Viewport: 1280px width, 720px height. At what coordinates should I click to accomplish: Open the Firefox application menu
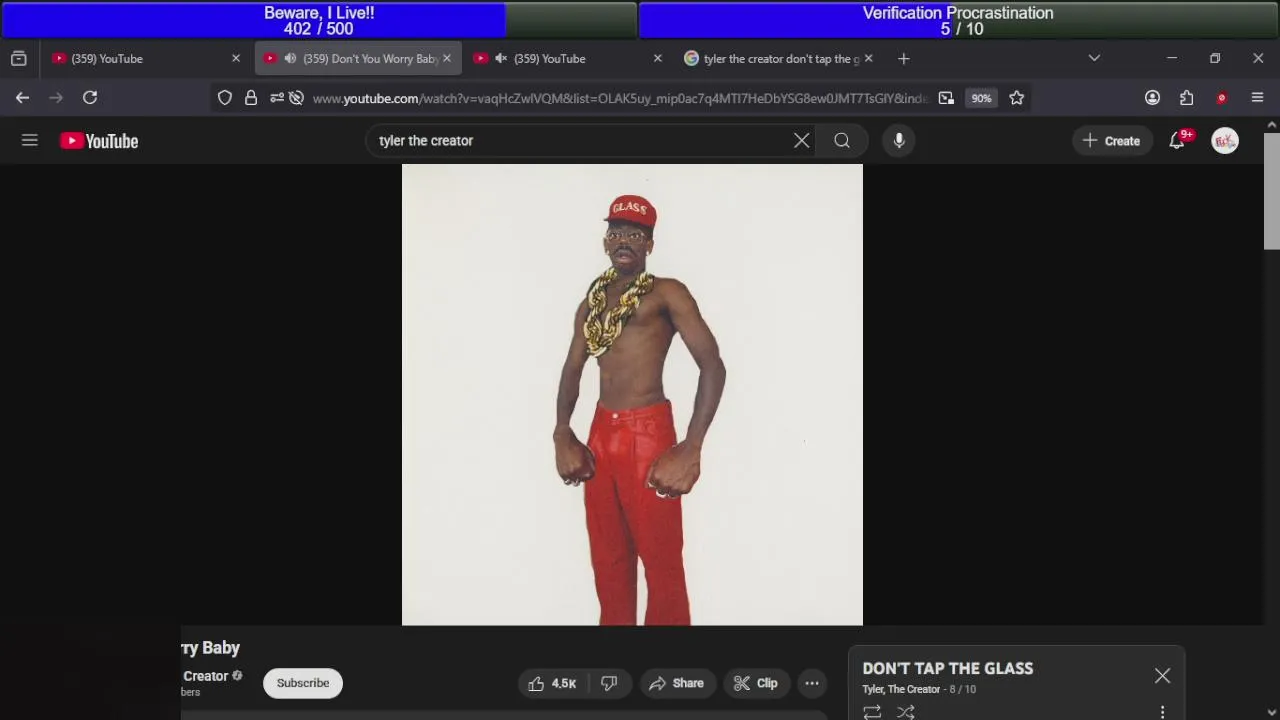tap(1257, 98)
